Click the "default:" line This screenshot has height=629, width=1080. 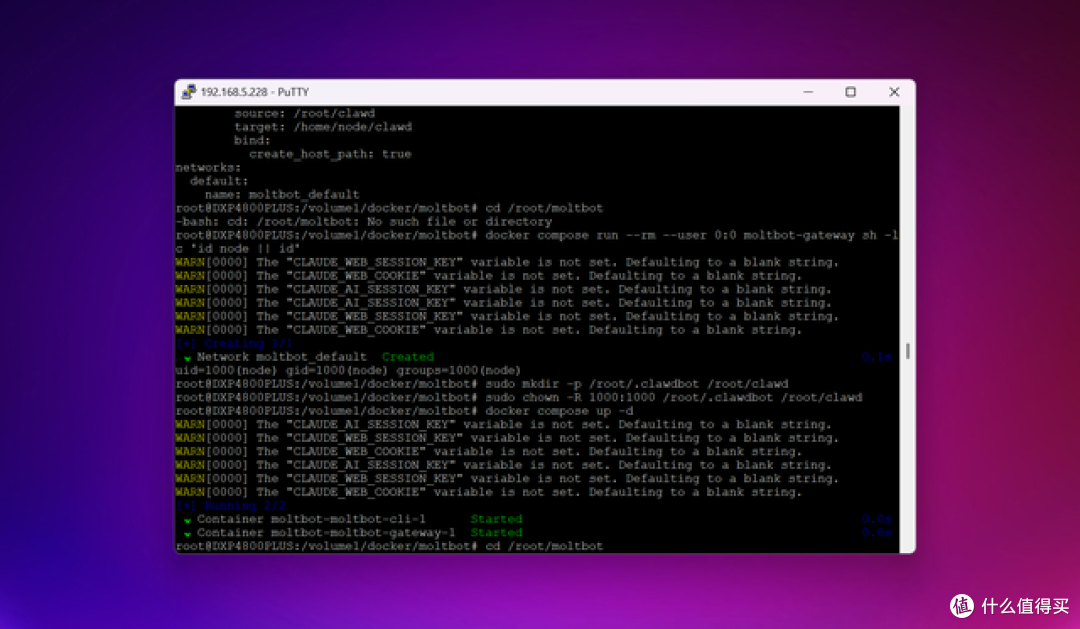click(219, 181)
